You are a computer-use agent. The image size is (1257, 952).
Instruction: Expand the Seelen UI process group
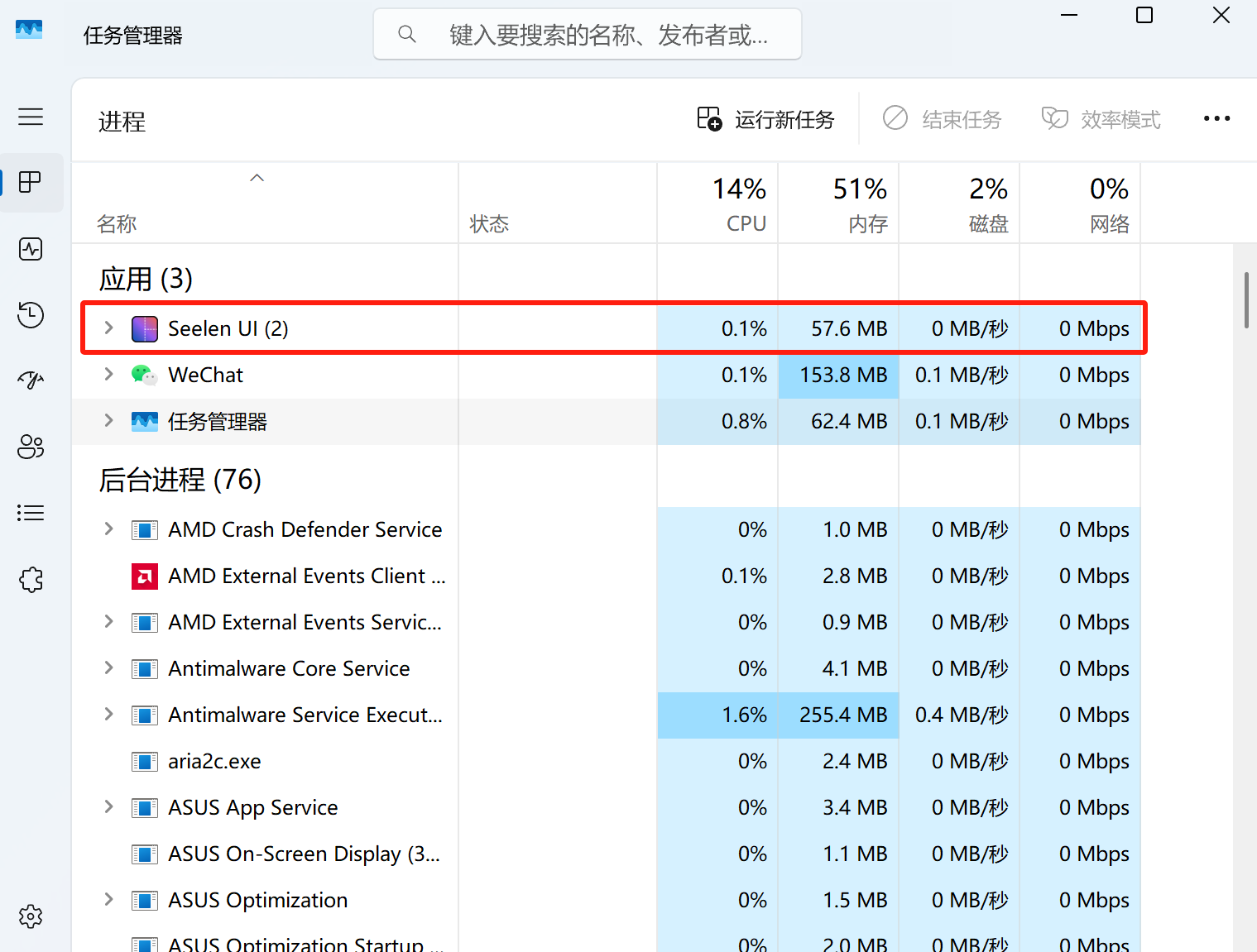pos(108,328)
